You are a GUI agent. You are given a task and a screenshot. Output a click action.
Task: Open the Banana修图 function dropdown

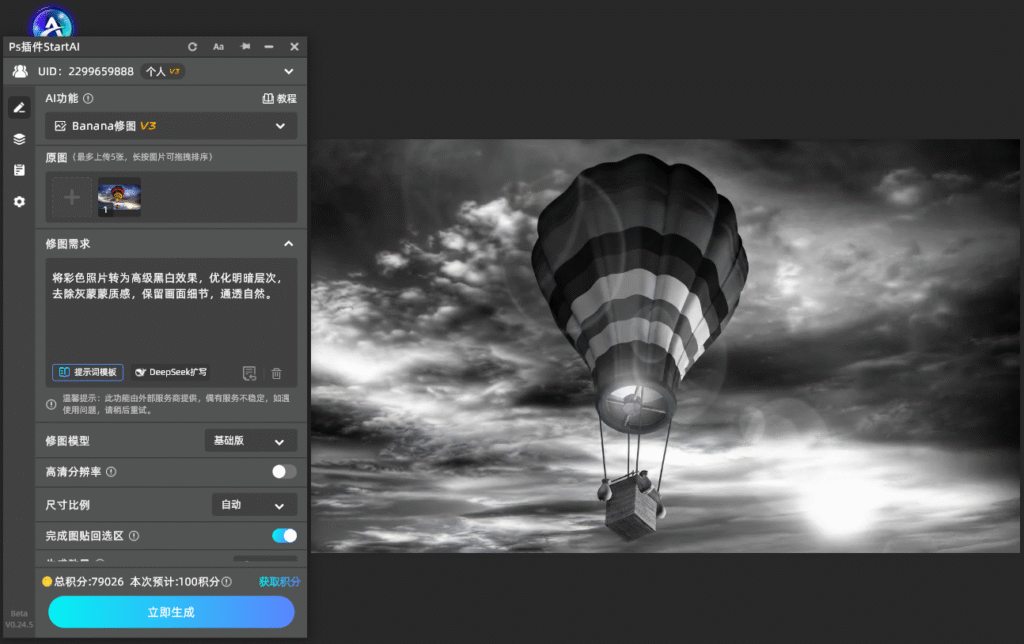171,126
